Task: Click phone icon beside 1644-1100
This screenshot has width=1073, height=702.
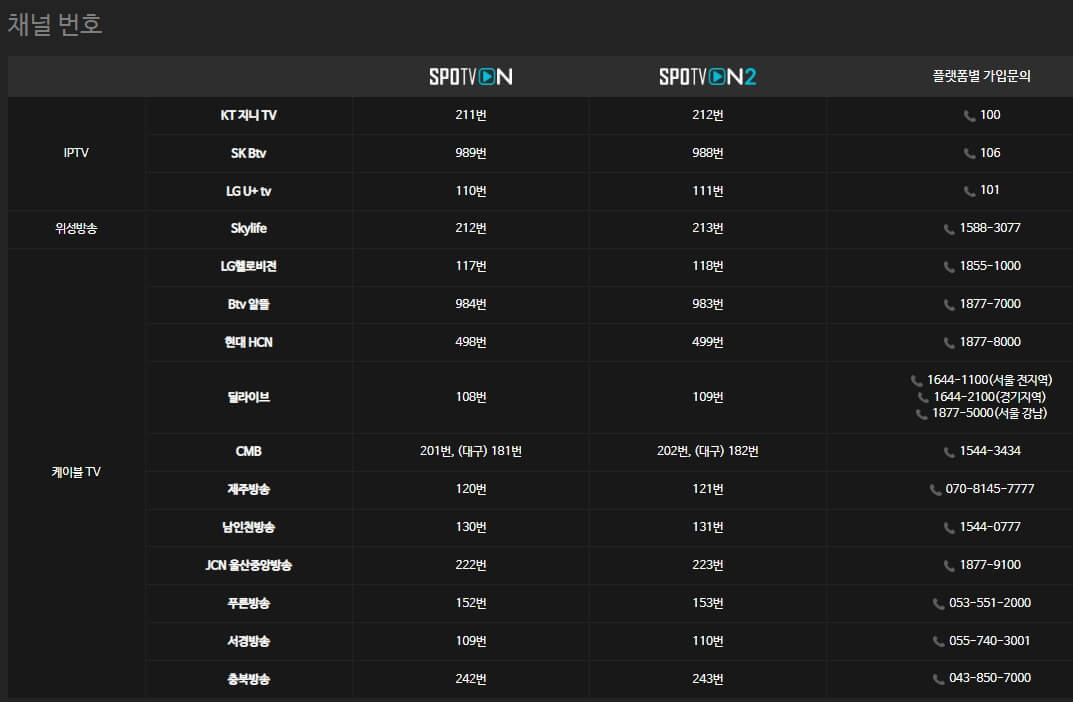Action: coord(916,380)
